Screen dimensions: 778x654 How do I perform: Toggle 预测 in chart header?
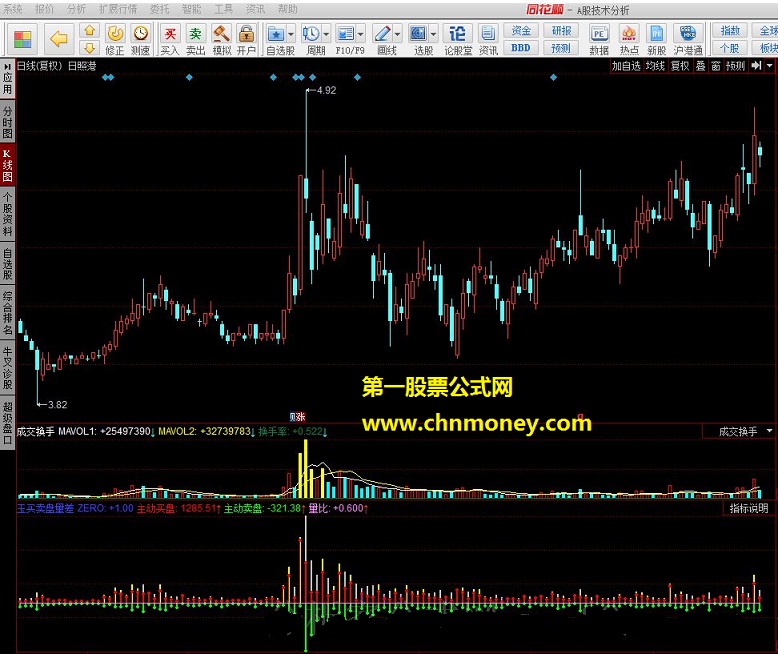735,65
